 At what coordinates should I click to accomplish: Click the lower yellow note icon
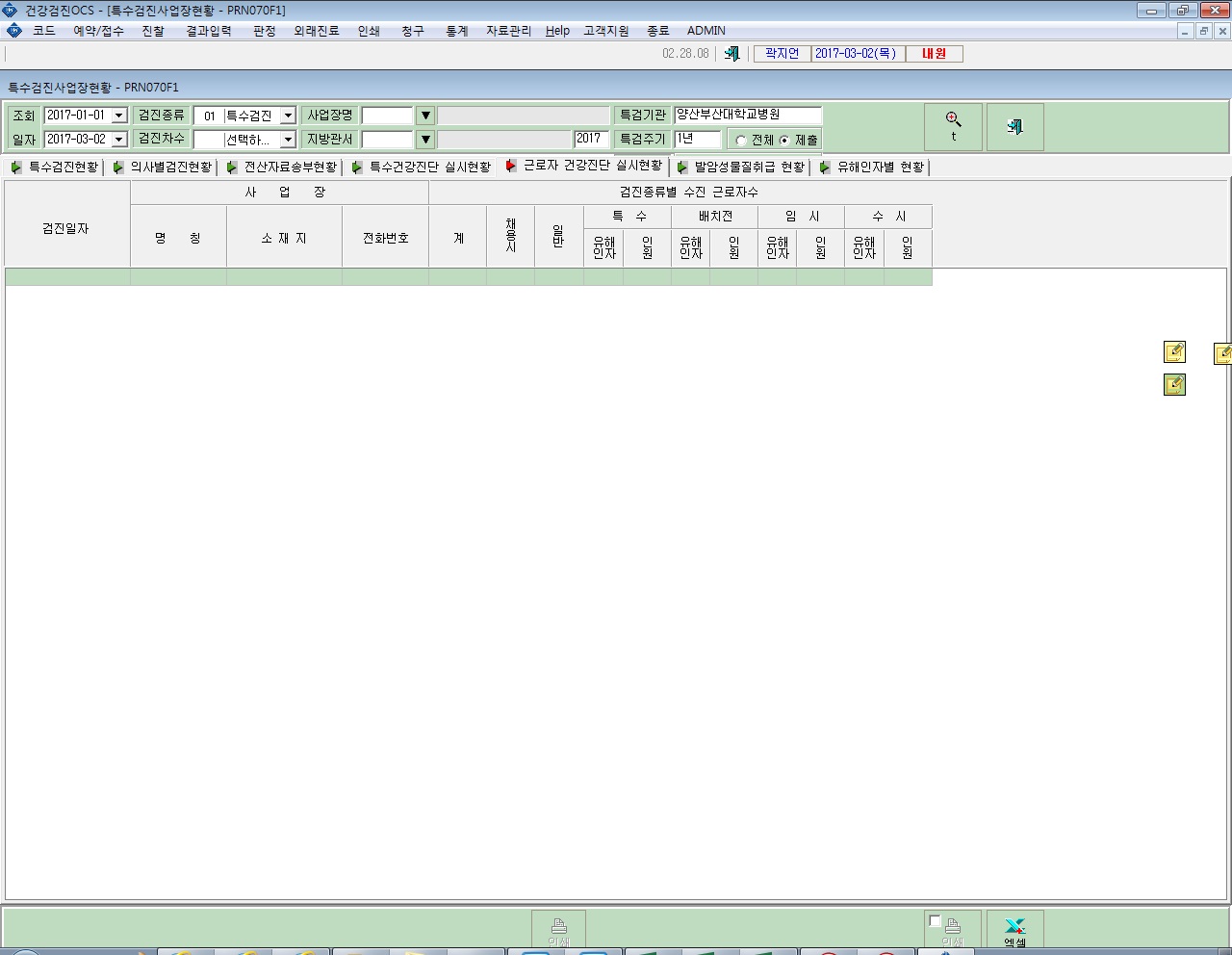(x=1174, y=385)
